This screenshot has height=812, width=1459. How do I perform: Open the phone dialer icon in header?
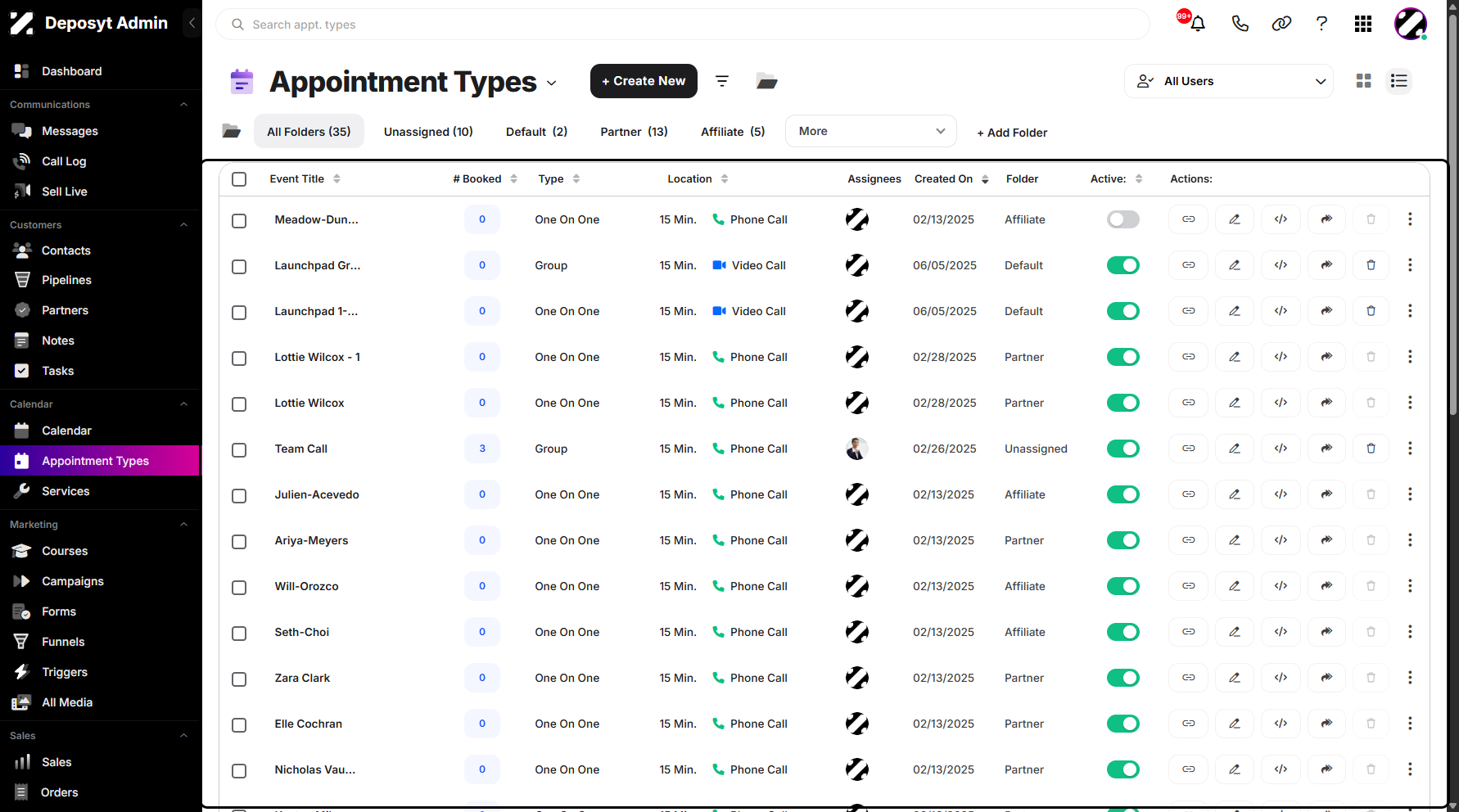point(1240,24)
